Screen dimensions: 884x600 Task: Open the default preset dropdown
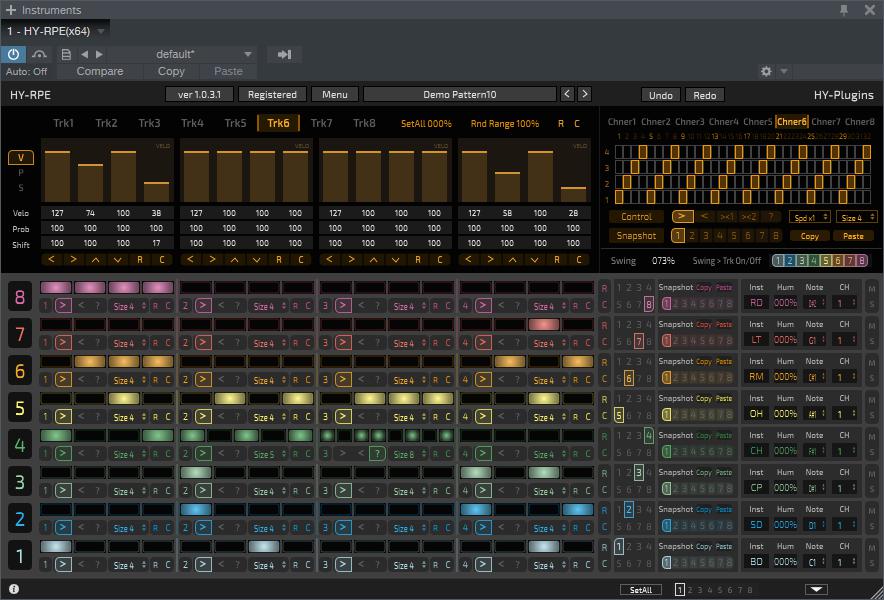click(x=247, y=54)
